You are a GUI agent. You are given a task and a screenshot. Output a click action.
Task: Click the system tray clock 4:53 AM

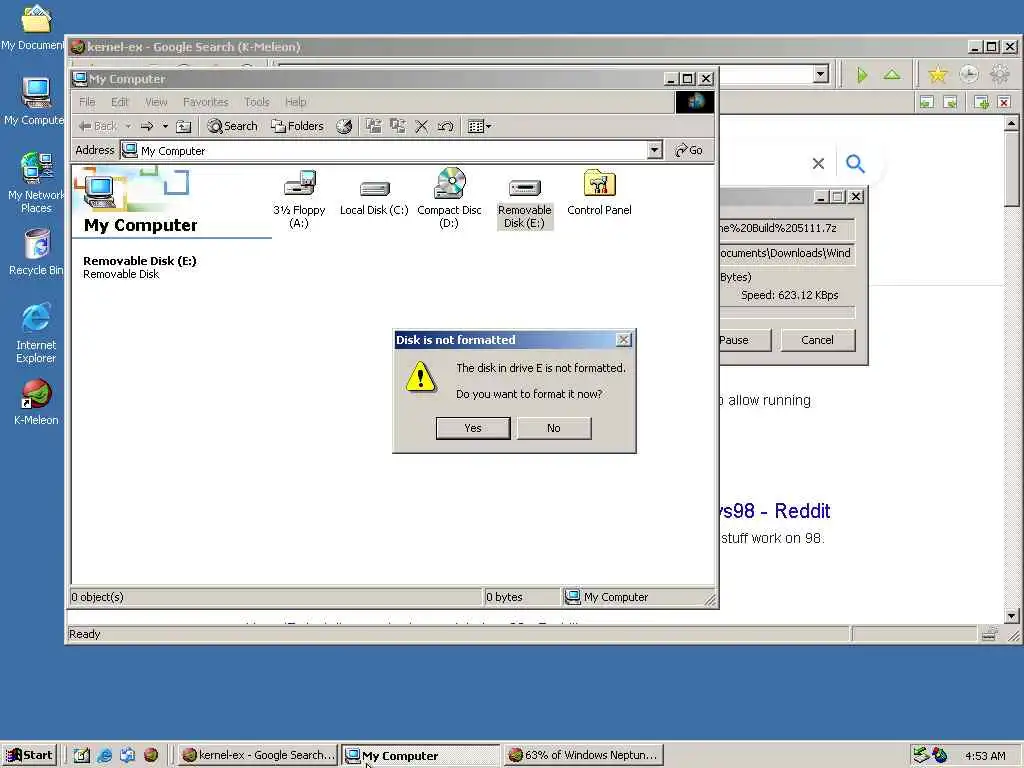pyautogui.click(x=985, y=756)
